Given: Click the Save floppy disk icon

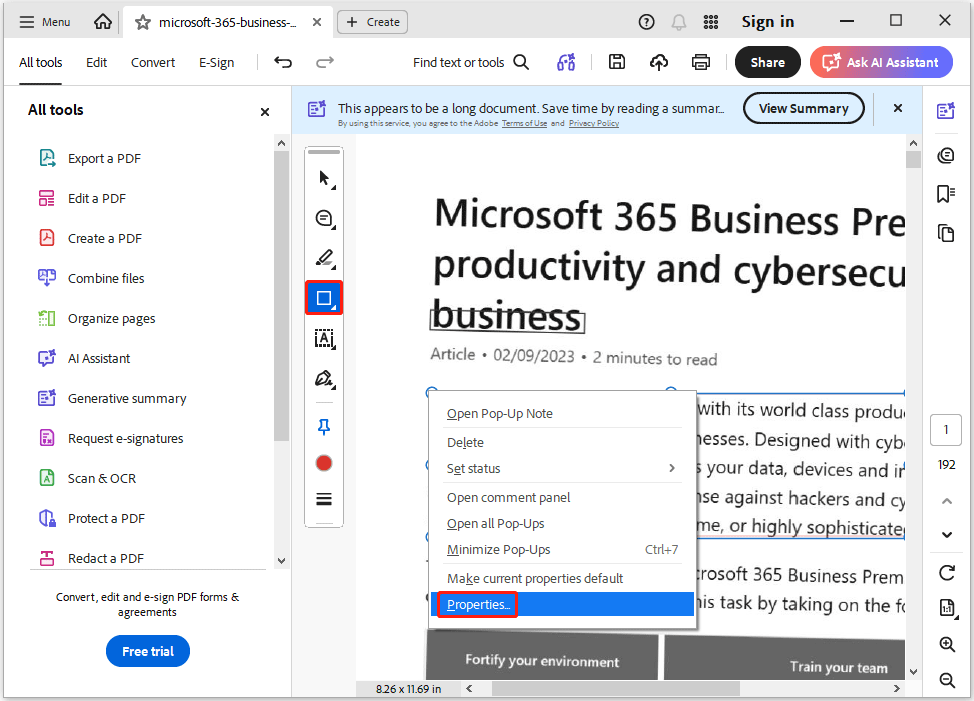Looking at the screenshot, I should pos(617,61).
